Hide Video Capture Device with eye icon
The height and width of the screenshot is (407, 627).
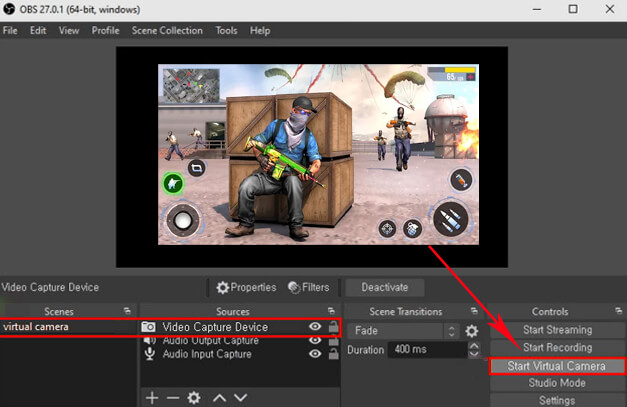(x=315, y=327)
